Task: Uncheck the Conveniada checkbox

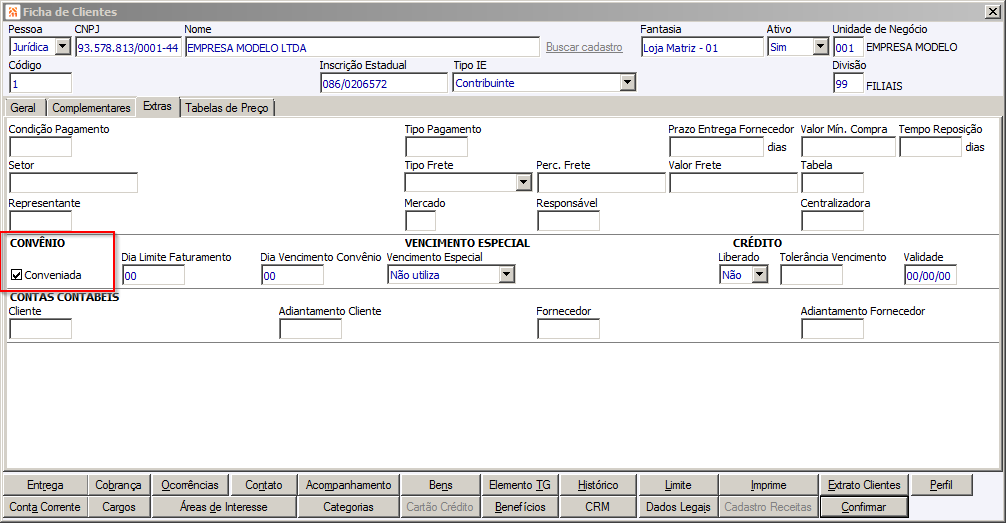Action: pyautogui.click(x=17, y=275)
